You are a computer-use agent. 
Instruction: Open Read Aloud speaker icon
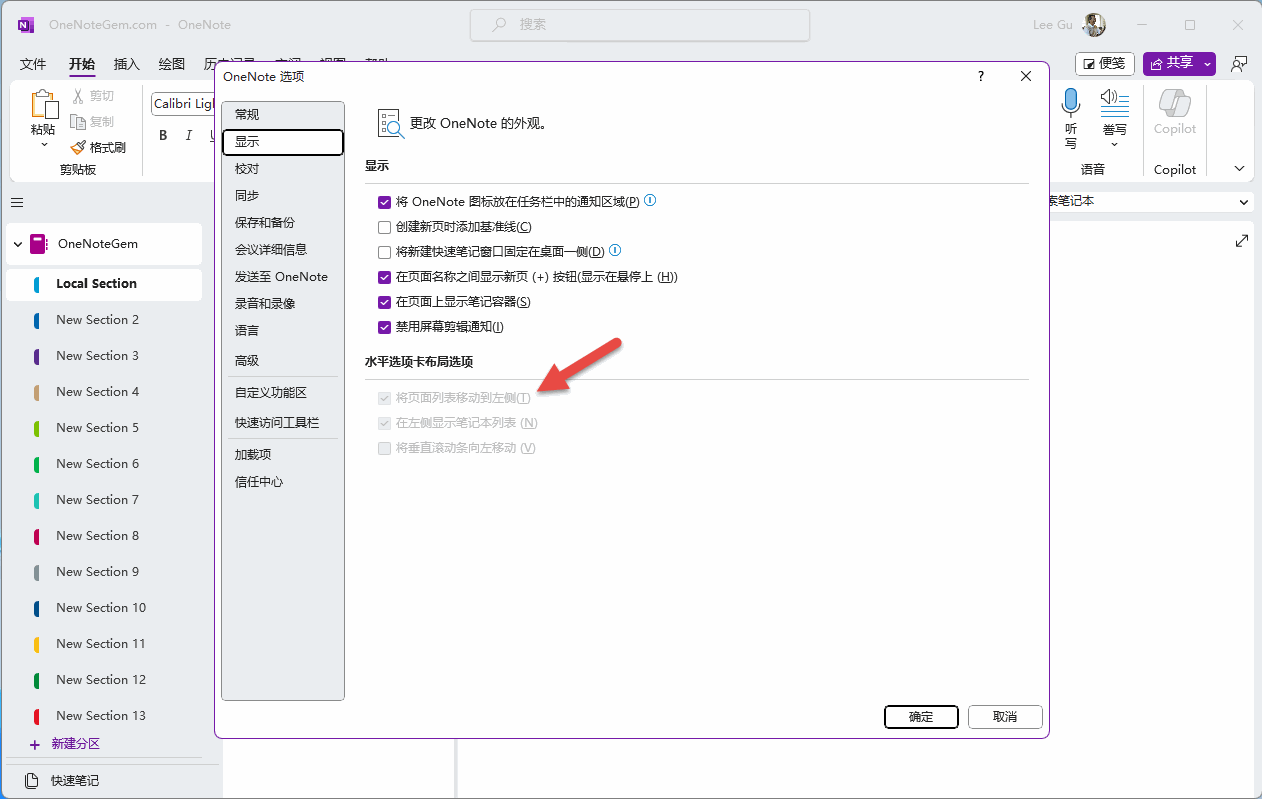(1114, 101)
